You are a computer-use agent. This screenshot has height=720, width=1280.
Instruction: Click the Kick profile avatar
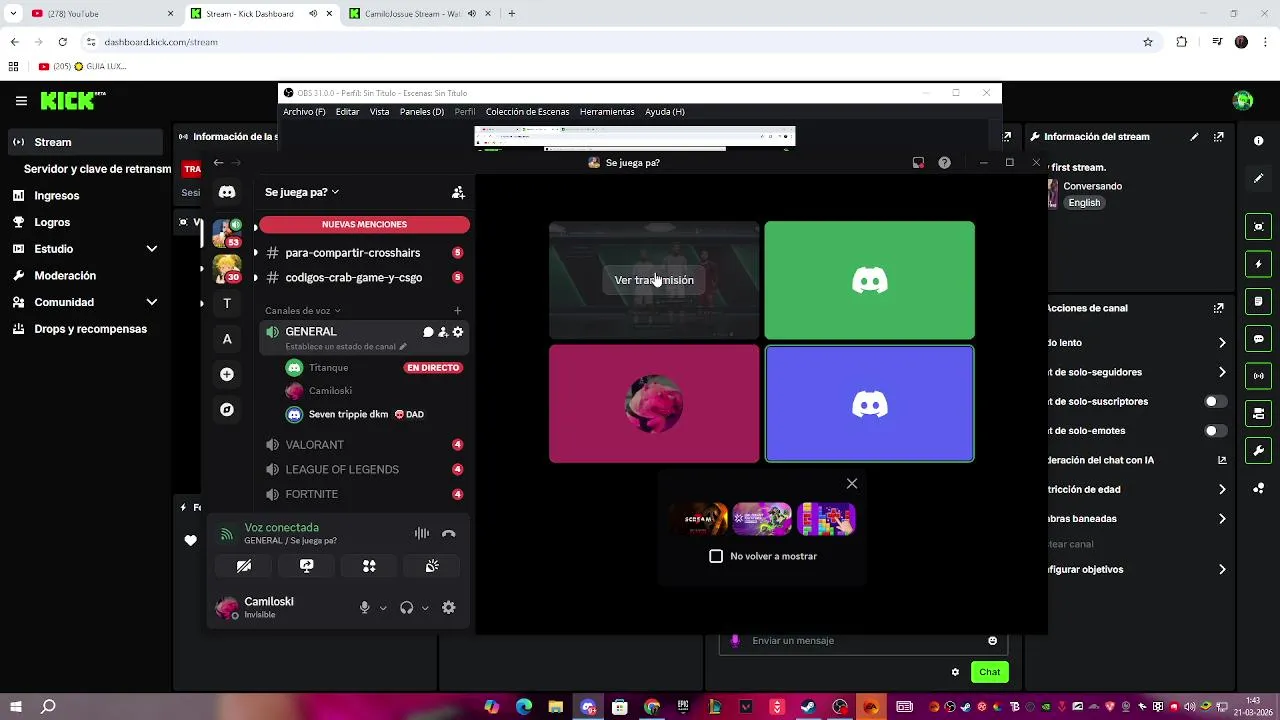pyautogui.click(x=1243, y=100)
